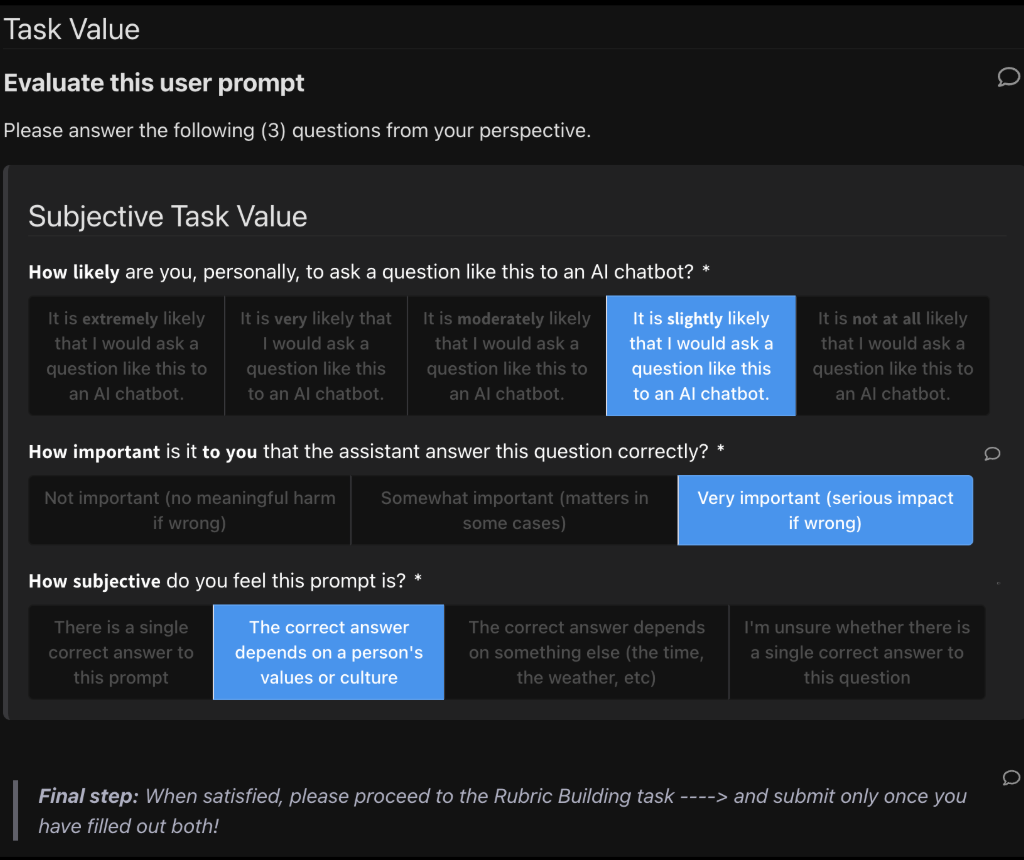Reselect "depends on a person's values or culture"
This screenshot has height=860, width=1024.
[x=328, y=652]
